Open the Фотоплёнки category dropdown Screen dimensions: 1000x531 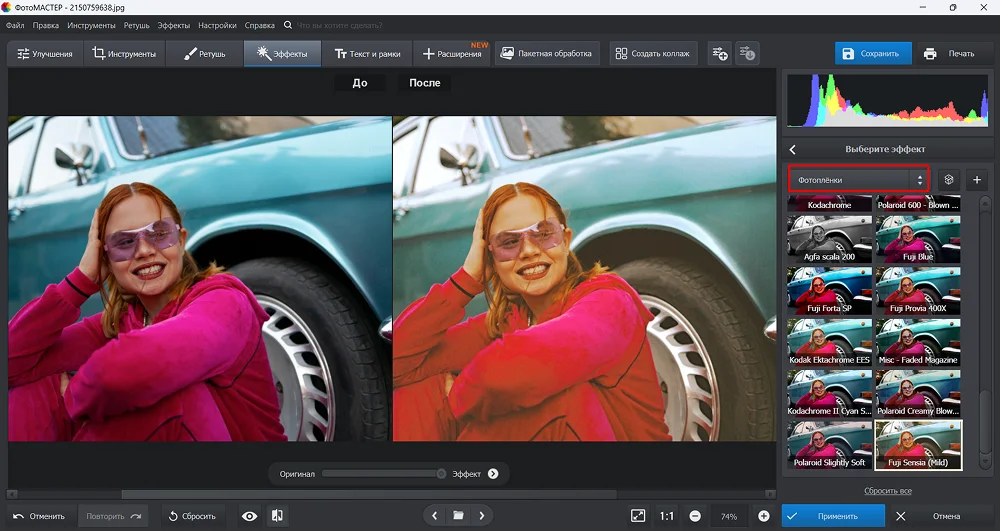click(858, 180)
